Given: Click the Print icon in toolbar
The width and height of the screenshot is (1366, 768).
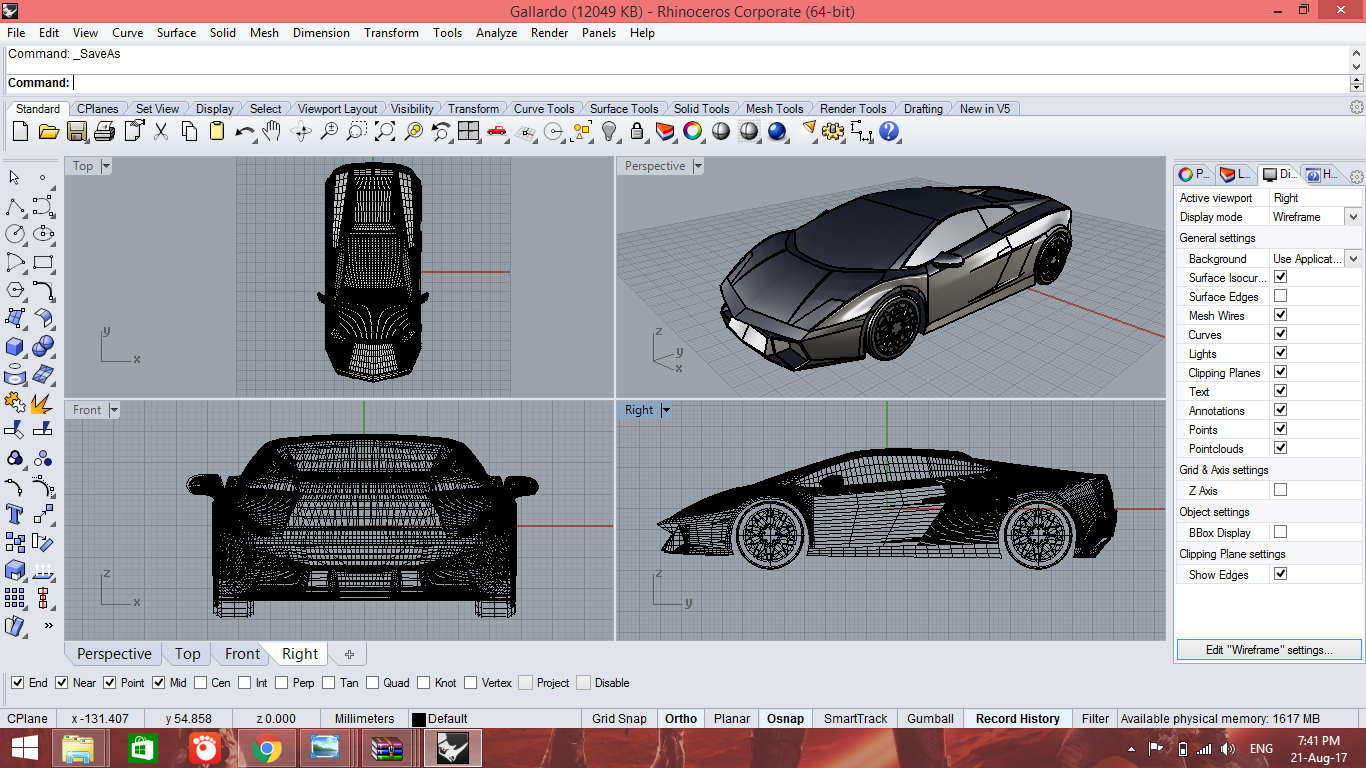Looking at the screenshot, I should pos(104,131).
